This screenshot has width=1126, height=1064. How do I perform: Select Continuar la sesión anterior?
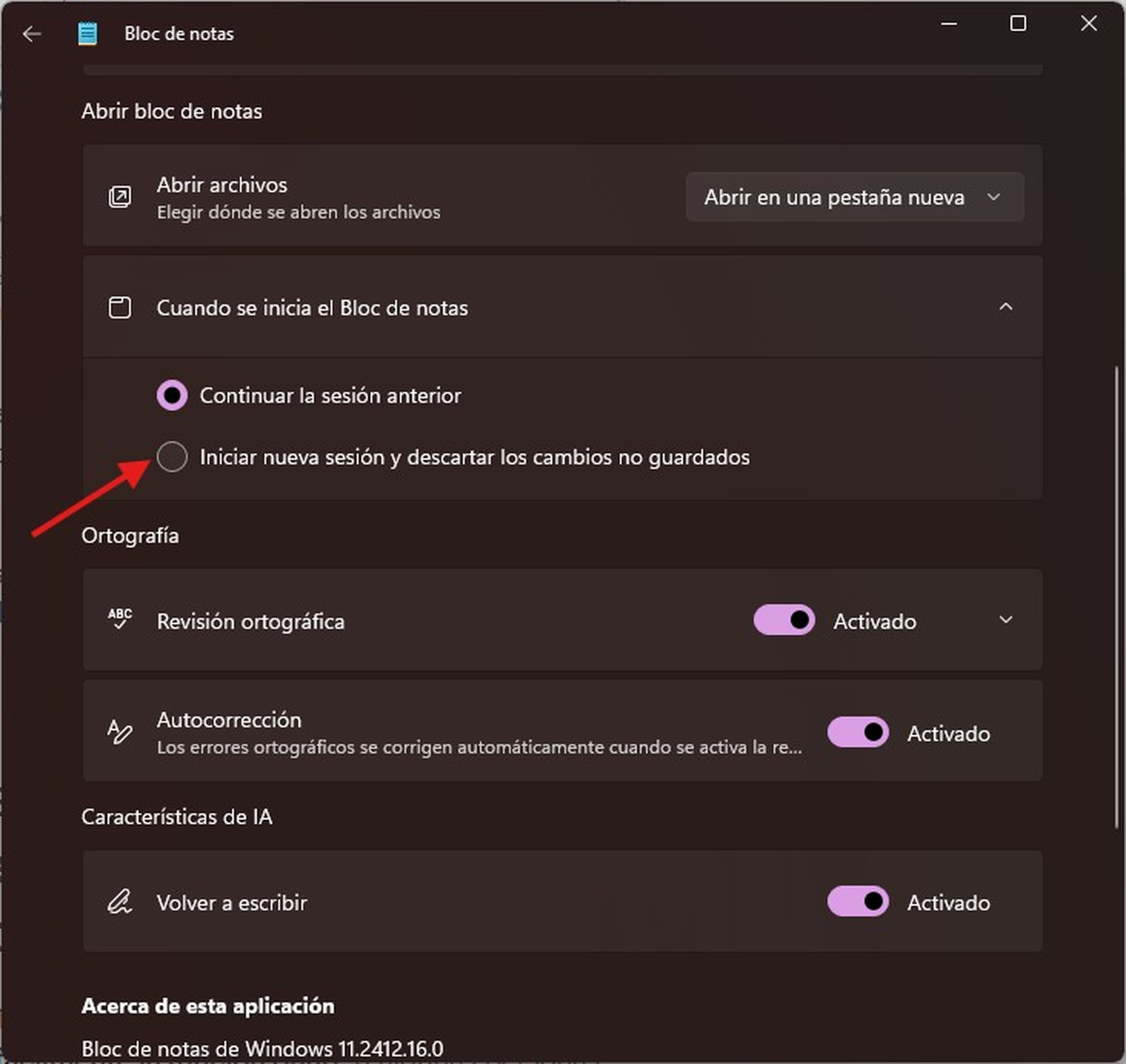[x=172, y=395]
